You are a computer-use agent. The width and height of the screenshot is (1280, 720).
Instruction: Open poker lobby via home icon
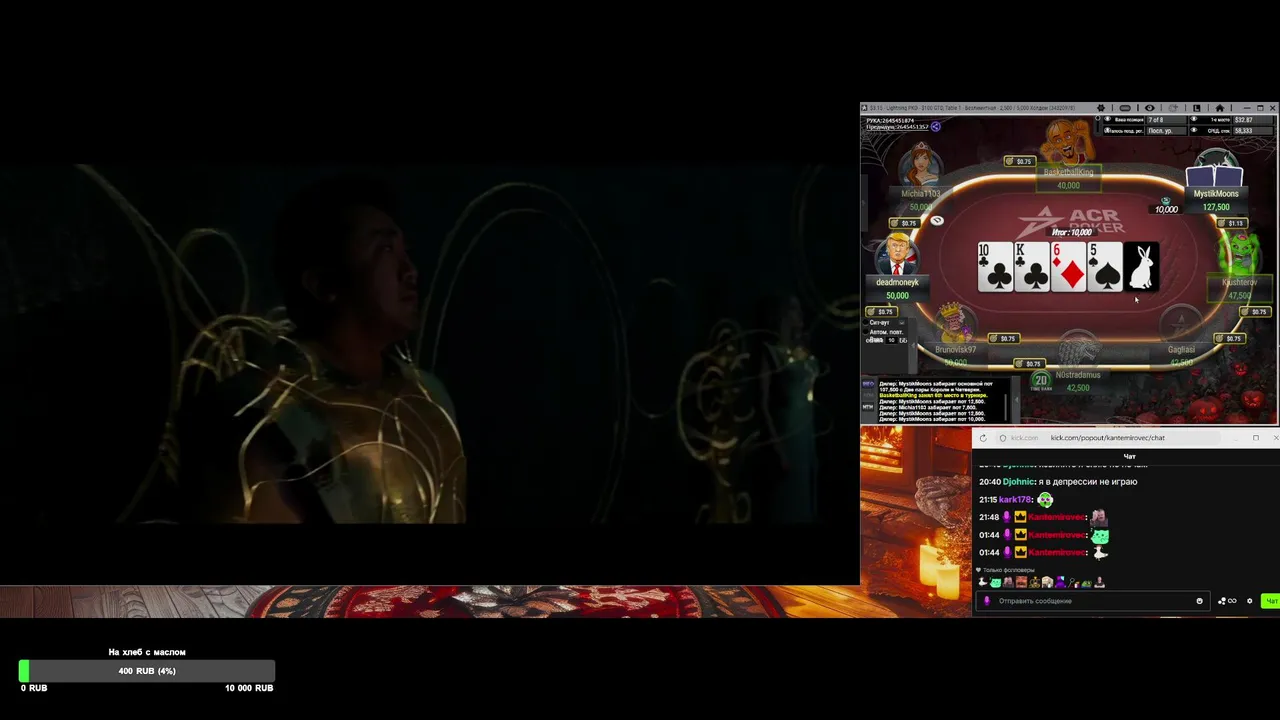click(x=1219, y=108)
